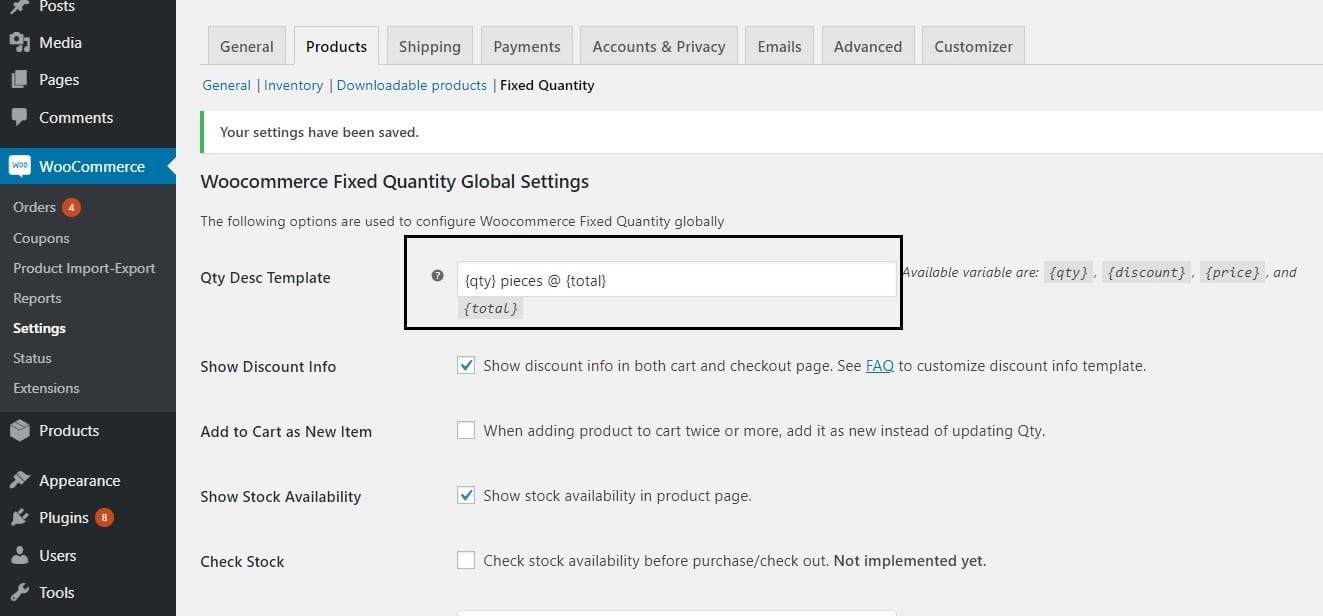
Task: Navigate to Downloadable products settings
Action: (411, 85)
